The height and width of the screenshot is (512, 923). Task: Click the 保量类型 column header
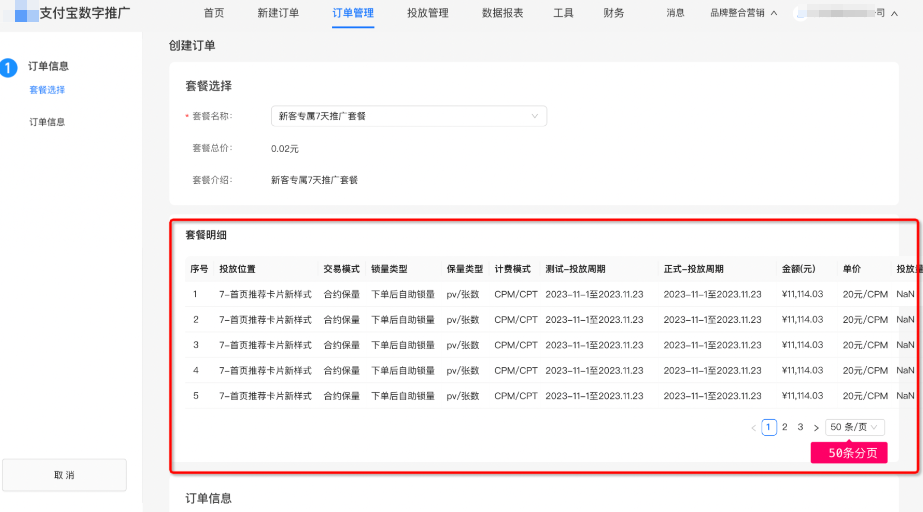464,269
